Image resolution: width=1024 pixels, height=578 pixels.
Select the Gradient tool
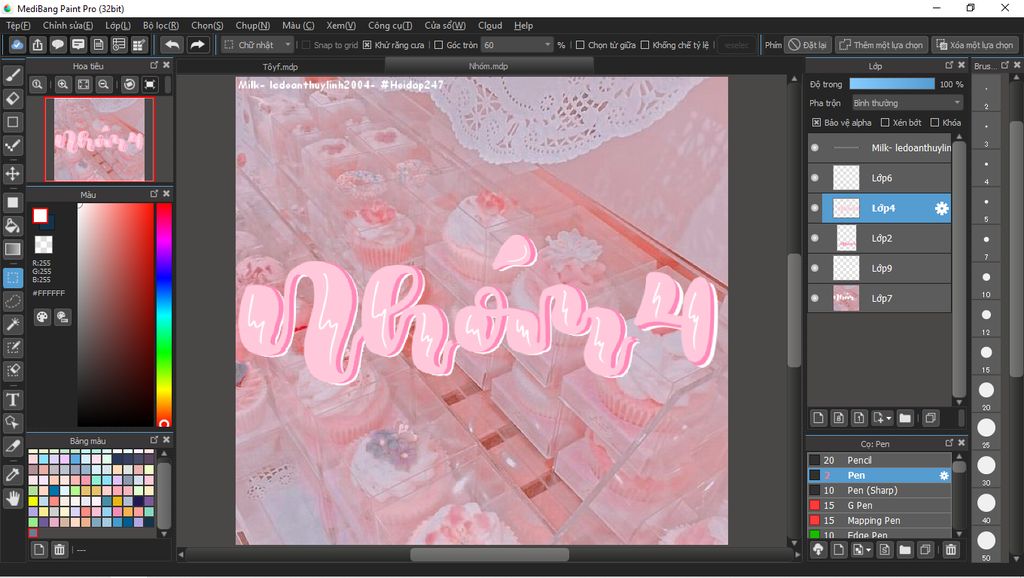(12, 249)
